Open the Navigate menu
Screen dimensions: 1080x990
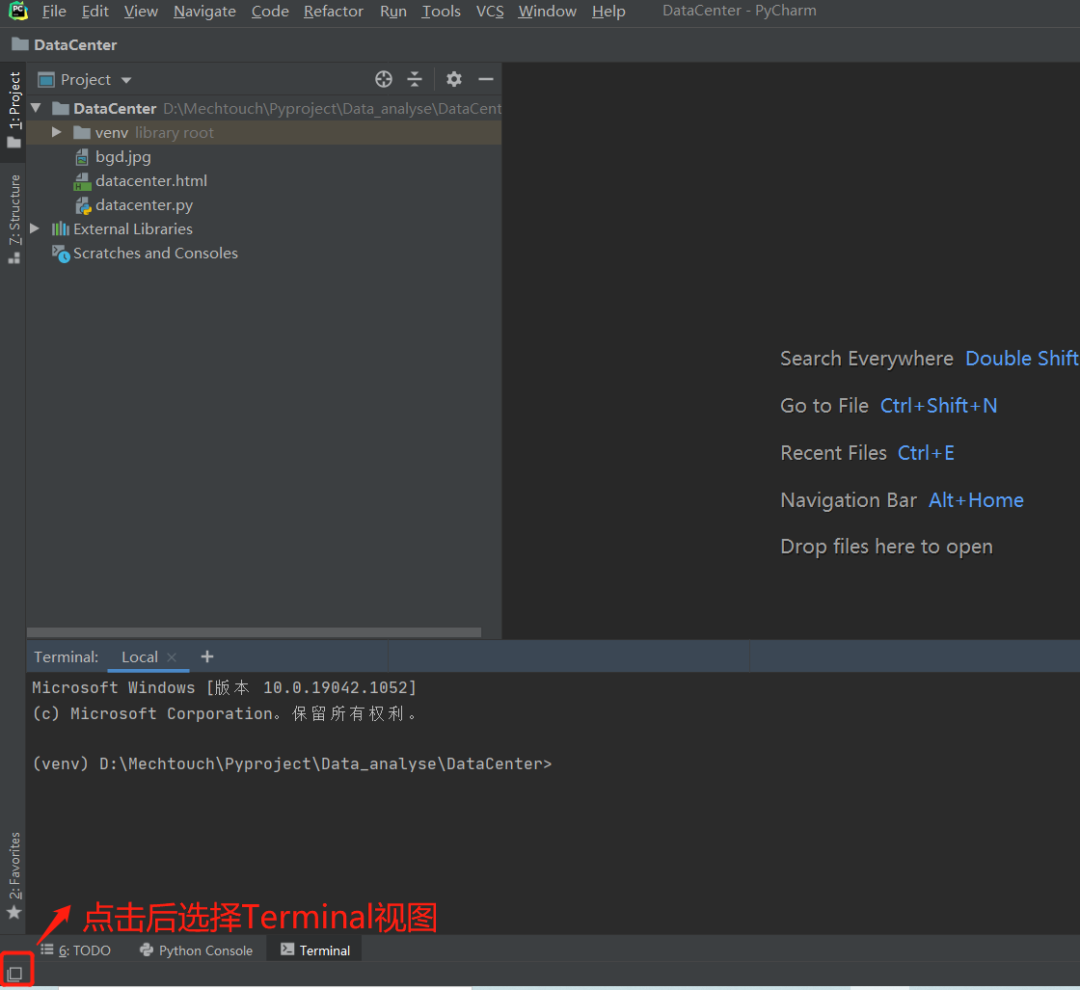pyautogui.click(x=205, y=11)
